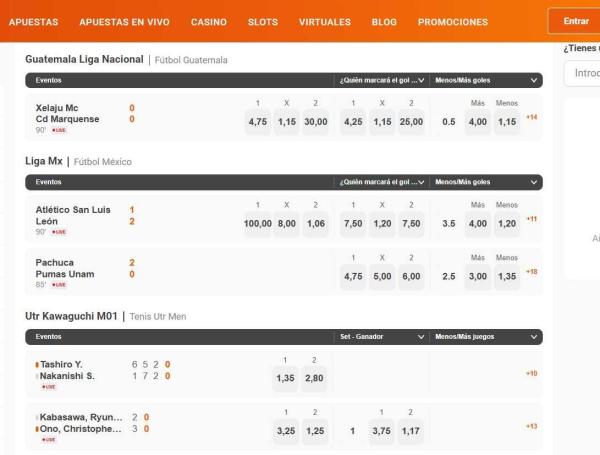
Task: Click the LIVE badge for Tashiro match
Action: click(49, 387)
